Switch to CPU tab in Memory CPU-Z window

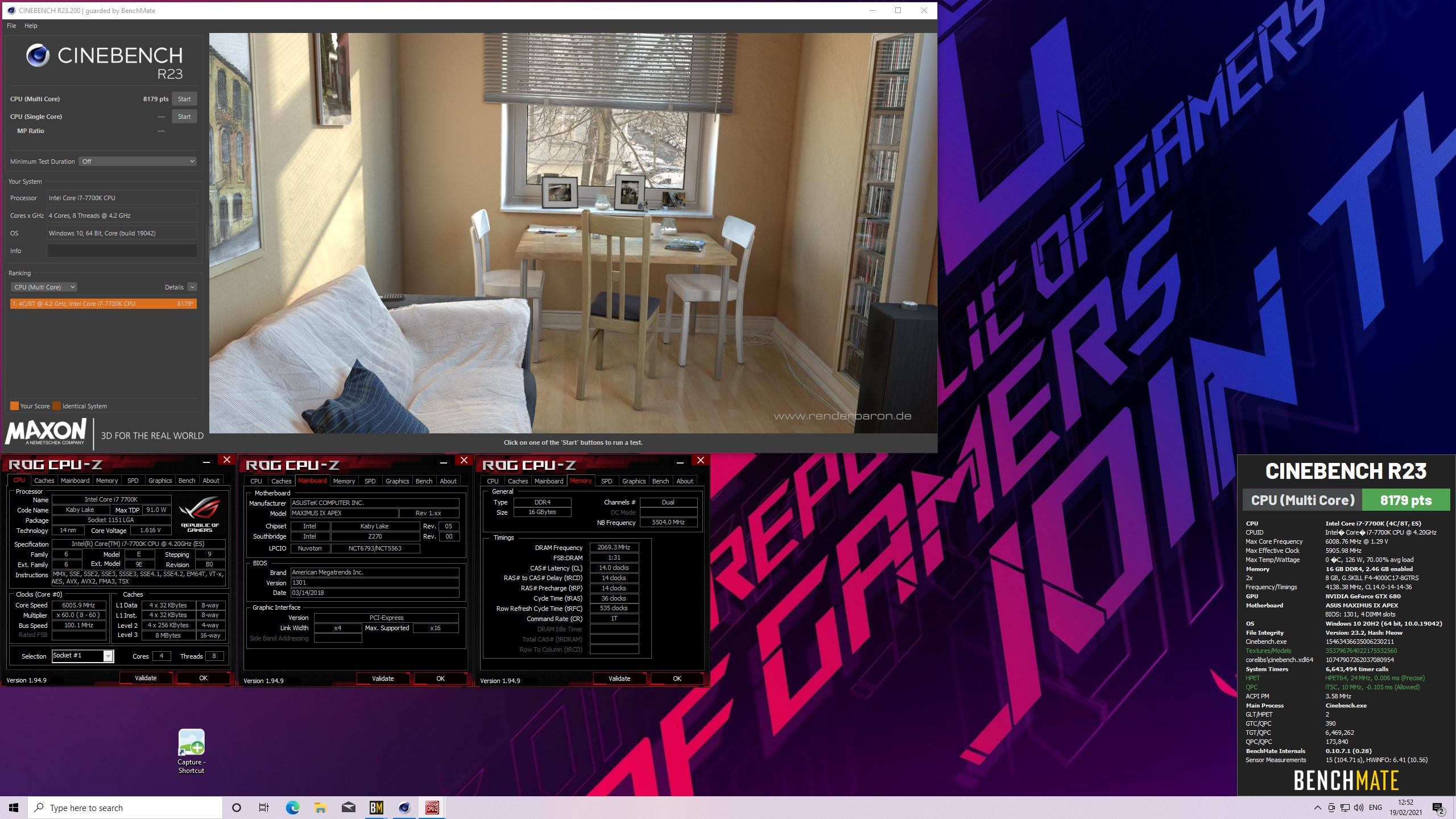(x=493, y=481)
